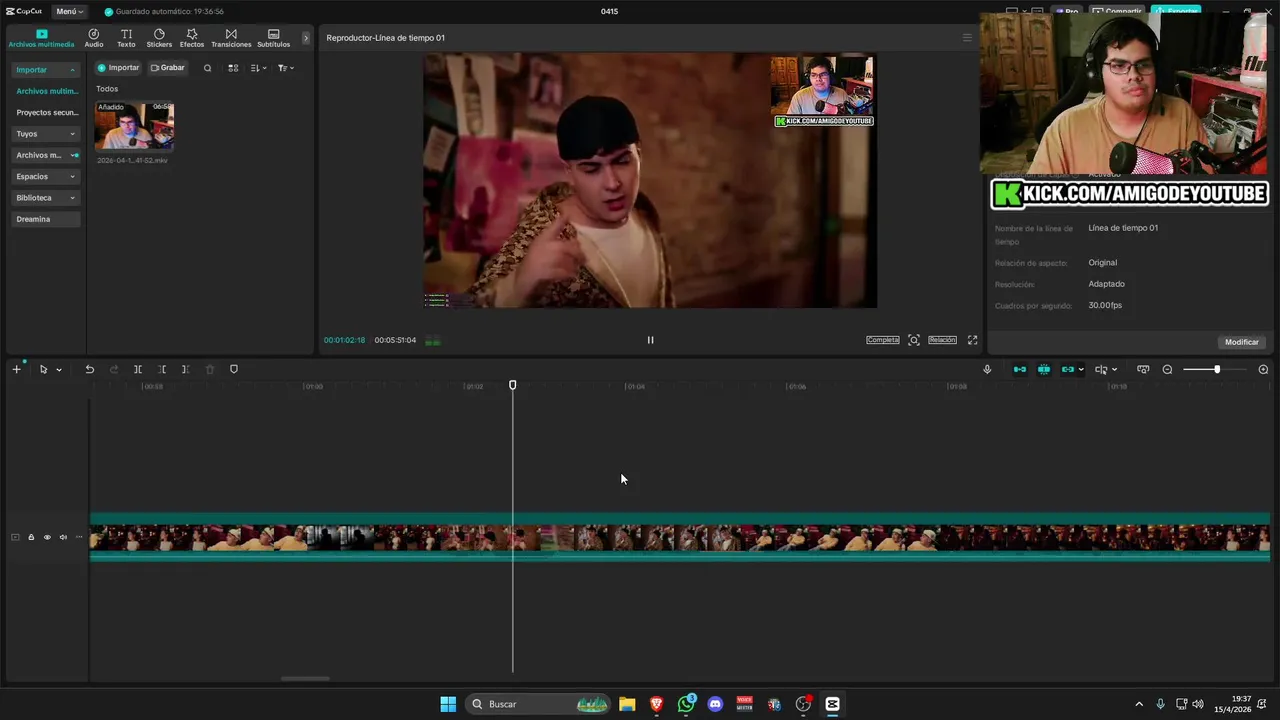Click the Relación aspect ratio button
The image size is (1280, 720).
942,340
